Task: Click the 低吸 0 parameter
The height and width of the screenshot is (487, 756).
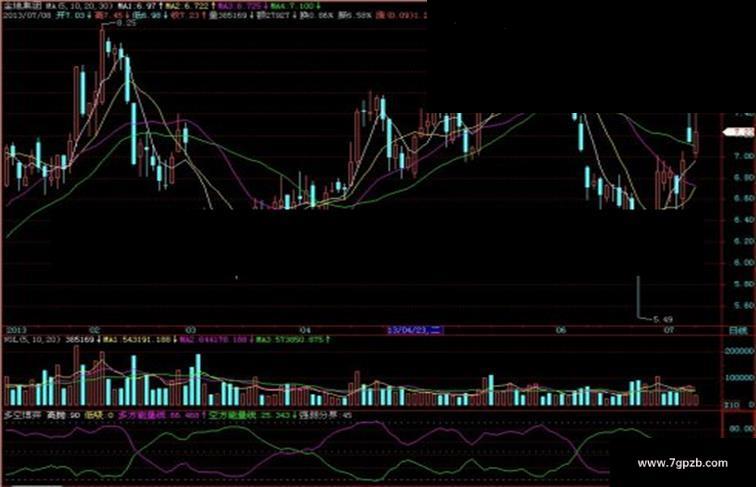Action: pyautogui.click(x=98, y=415)
